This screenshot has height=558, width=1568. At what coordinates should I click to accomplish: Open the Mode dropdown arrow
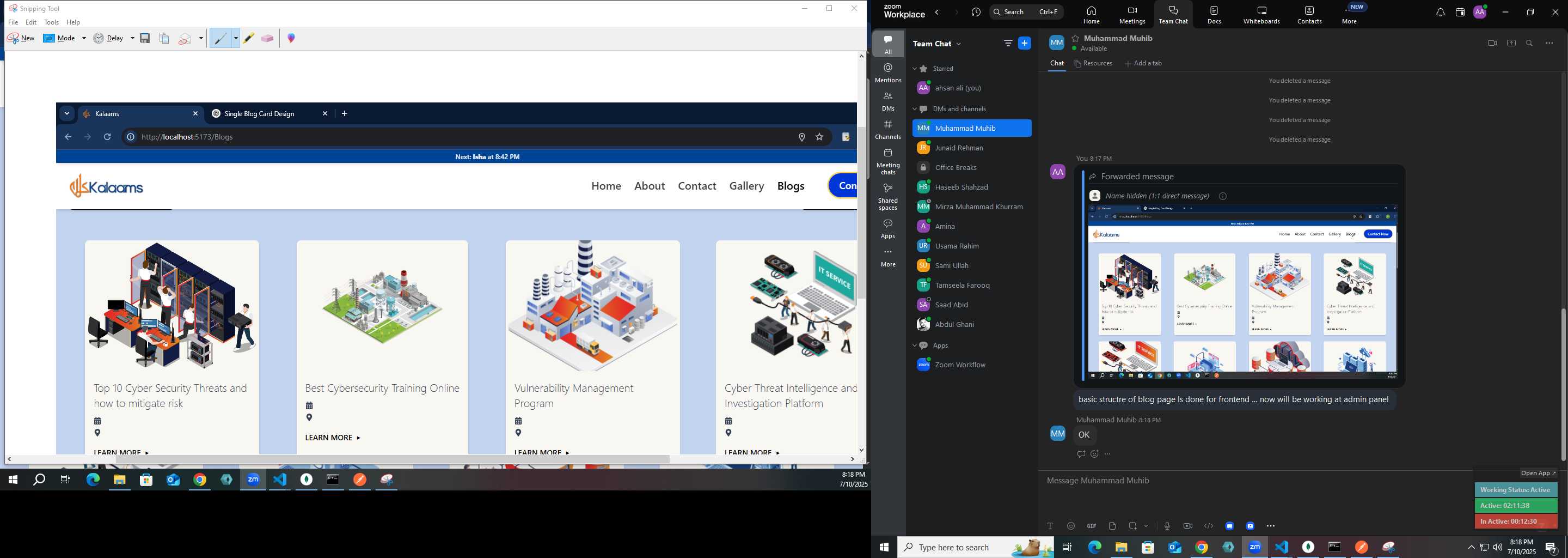[84, 38]
